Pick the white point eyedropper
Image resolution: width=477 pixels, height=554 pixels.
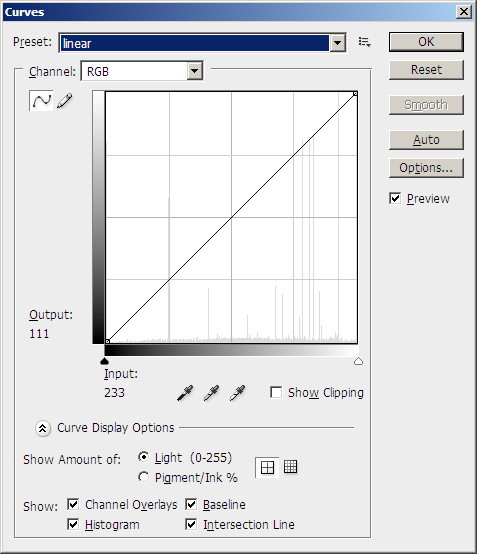237,393
